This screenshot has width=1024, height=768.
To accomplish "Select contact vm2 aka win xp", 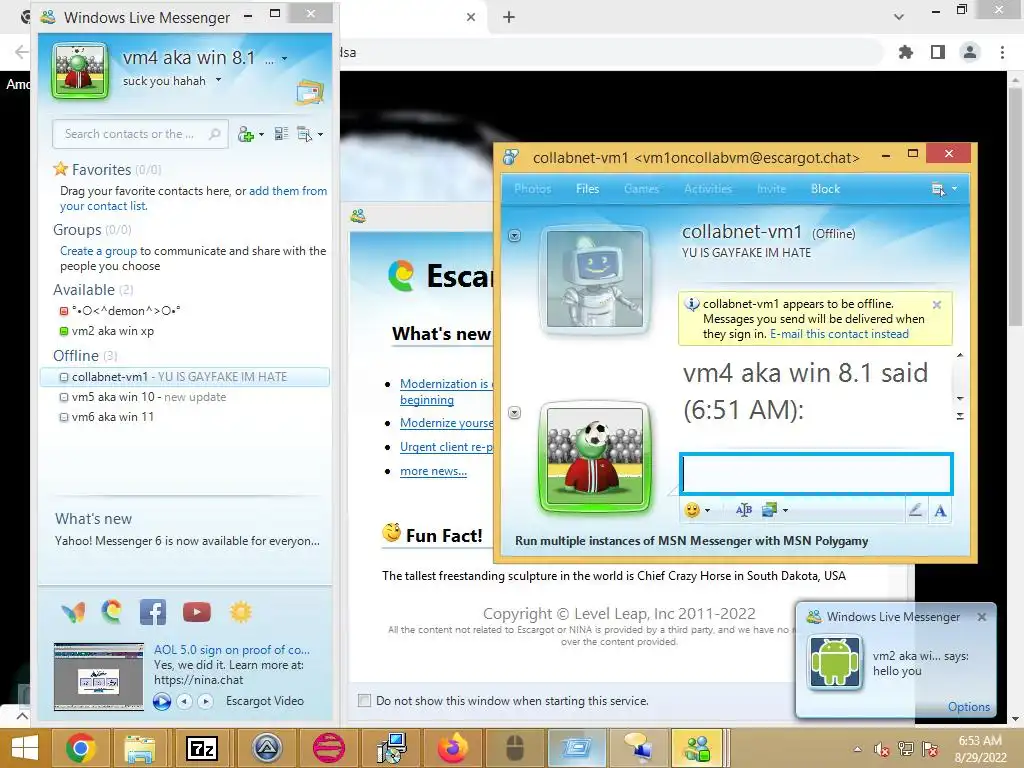I will [x=112, y=331].
